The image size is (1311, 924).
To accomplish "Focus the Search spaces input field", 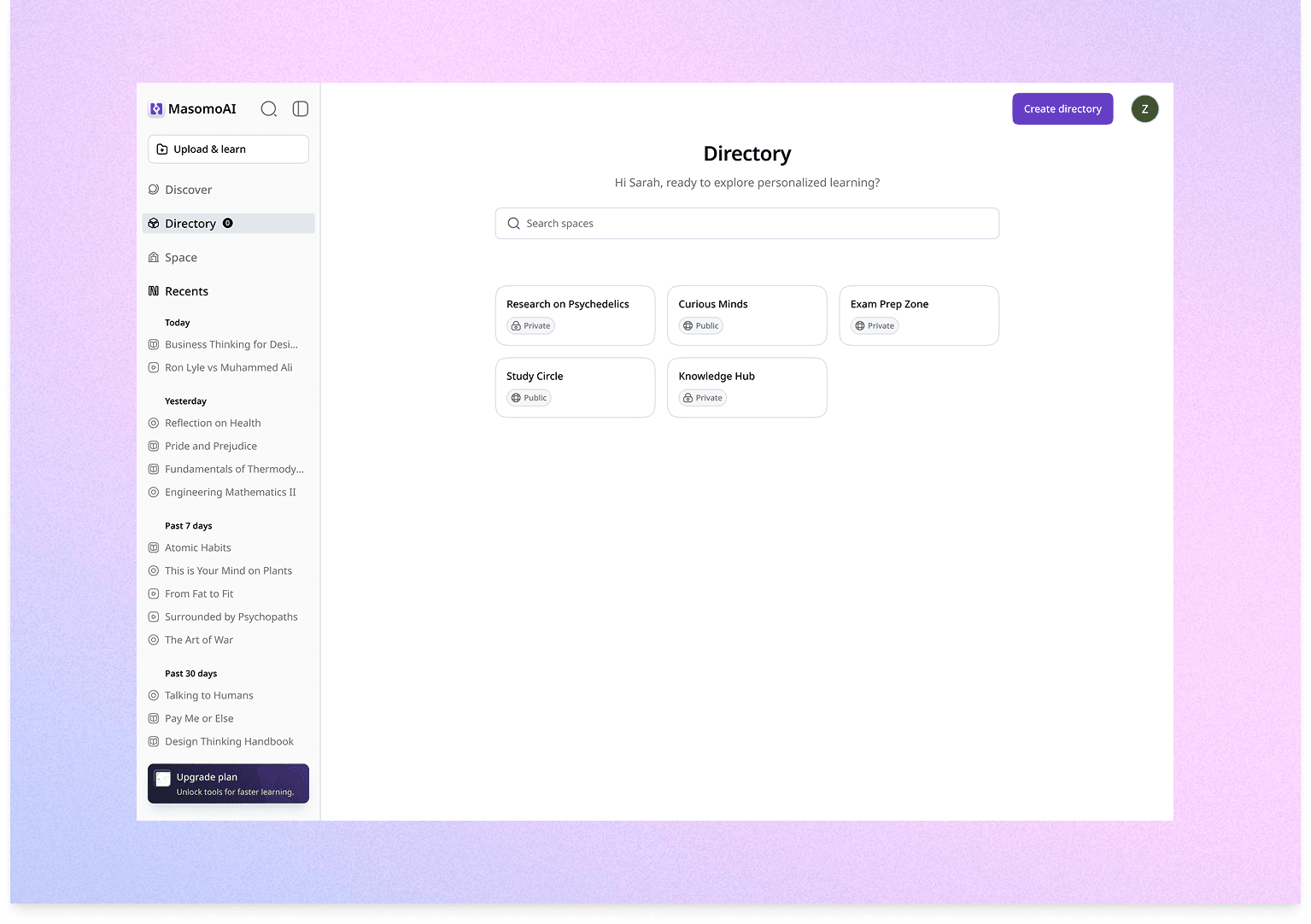I will click(x=747, y=224).
